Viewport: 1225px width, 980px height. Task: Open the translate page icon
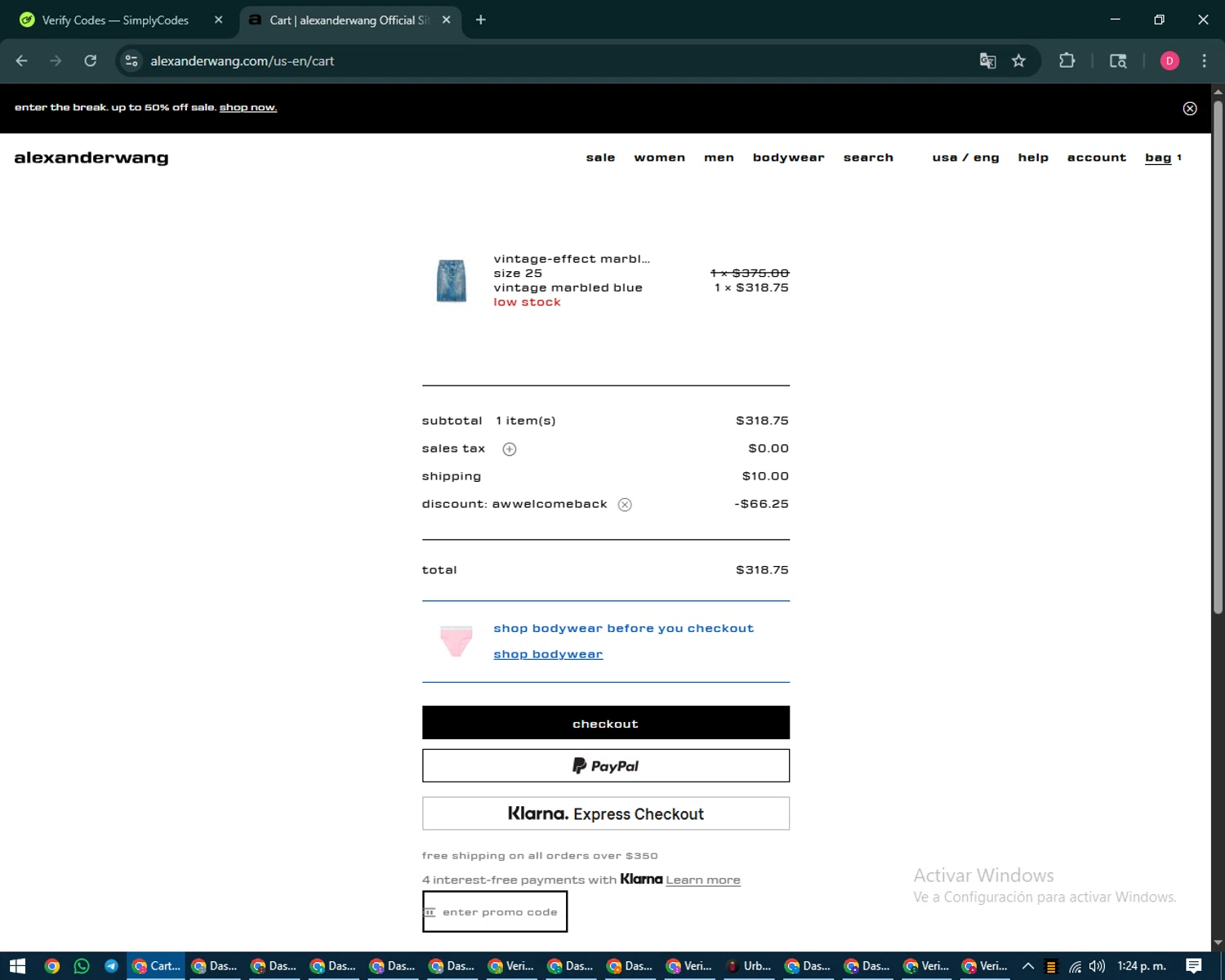pos(987,60)
